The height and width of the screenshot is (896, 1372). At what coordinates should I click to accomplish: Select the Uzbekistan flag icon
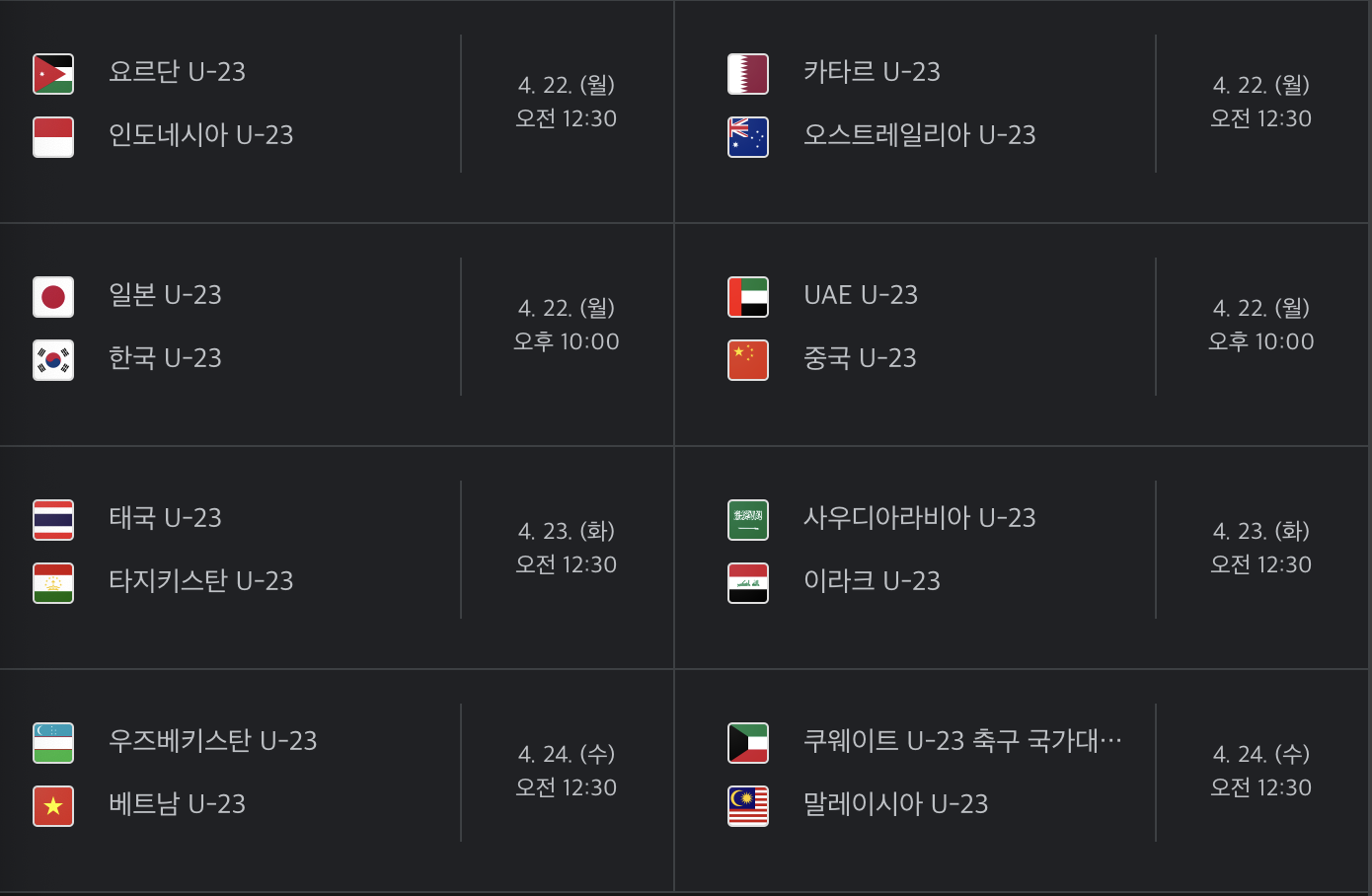point(52,743)
